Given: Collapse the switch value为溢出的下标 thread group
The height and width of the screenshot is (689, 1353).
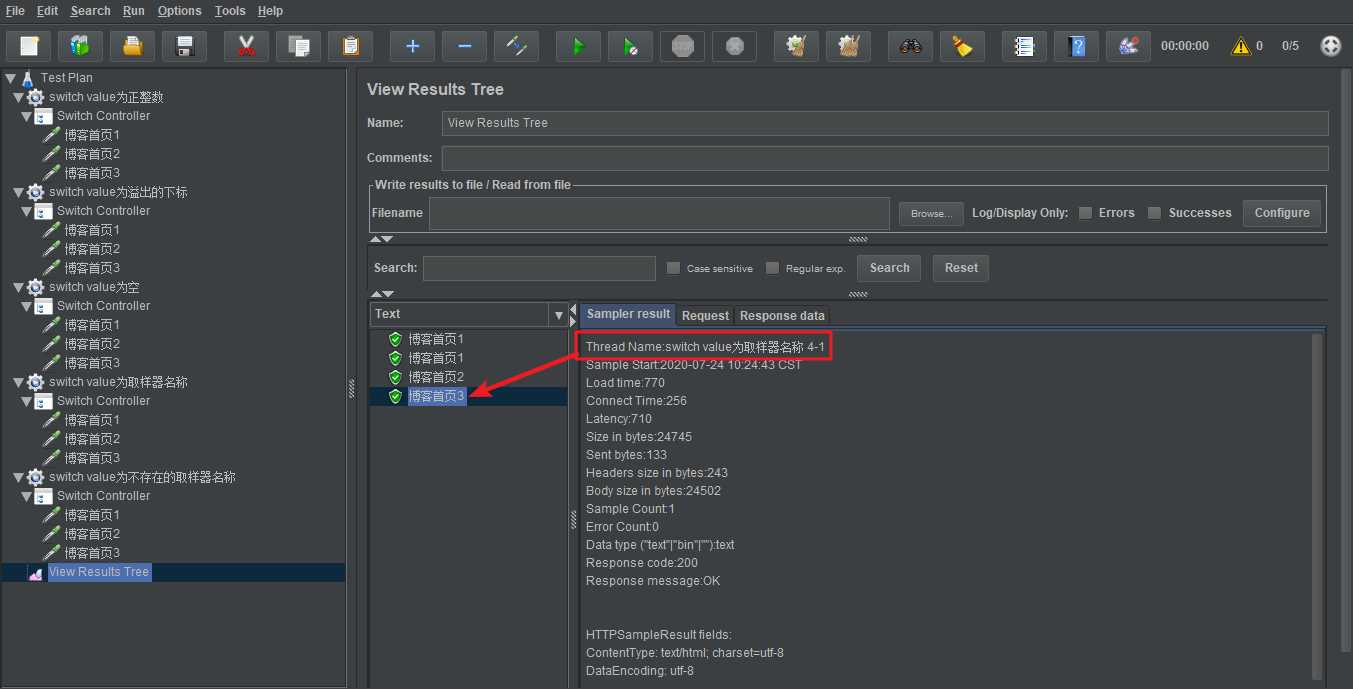Looking at the screenshot, I should pyautogui.click(x=18, y=192).
